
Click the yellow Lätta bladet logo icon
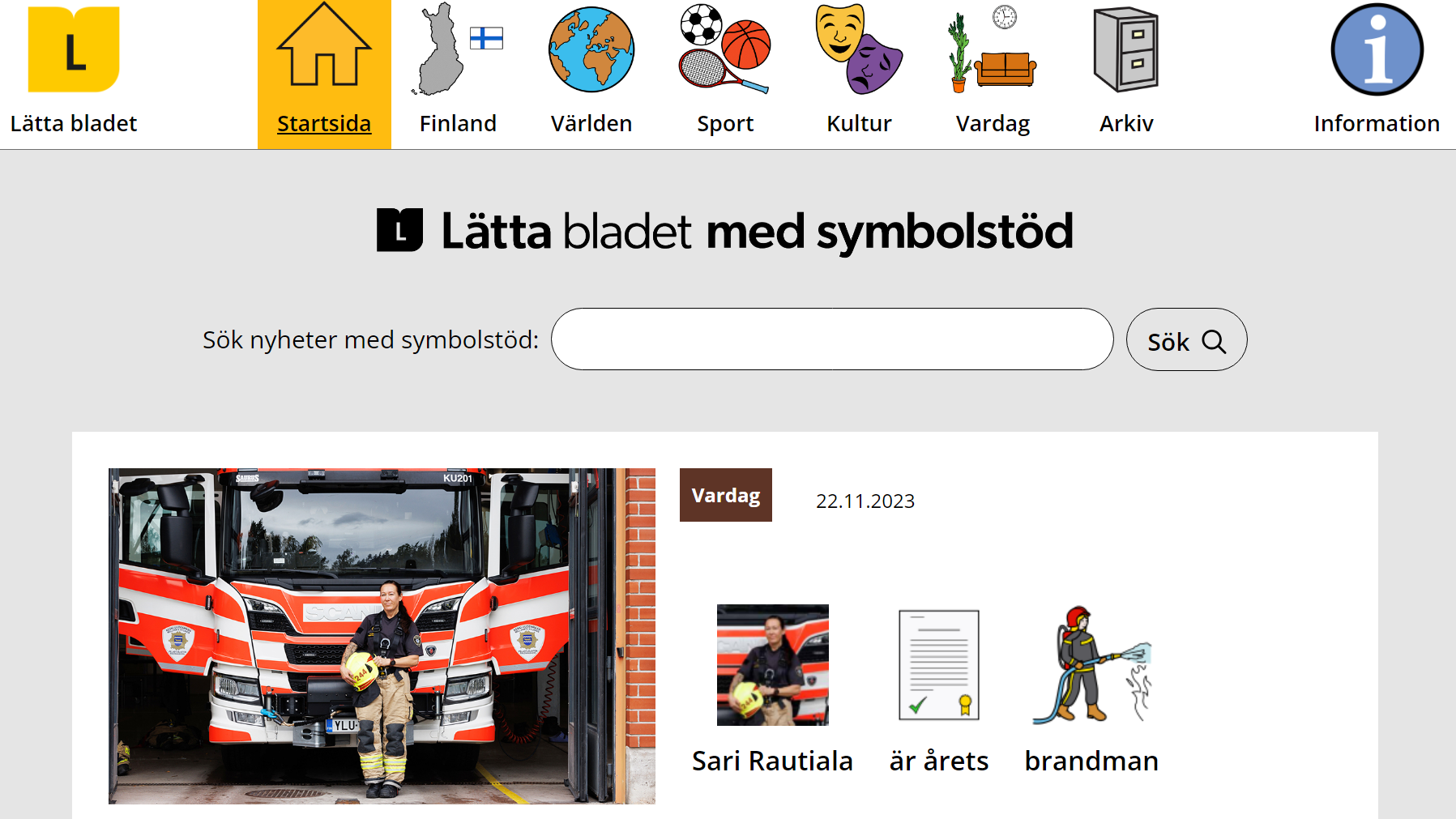74,49
